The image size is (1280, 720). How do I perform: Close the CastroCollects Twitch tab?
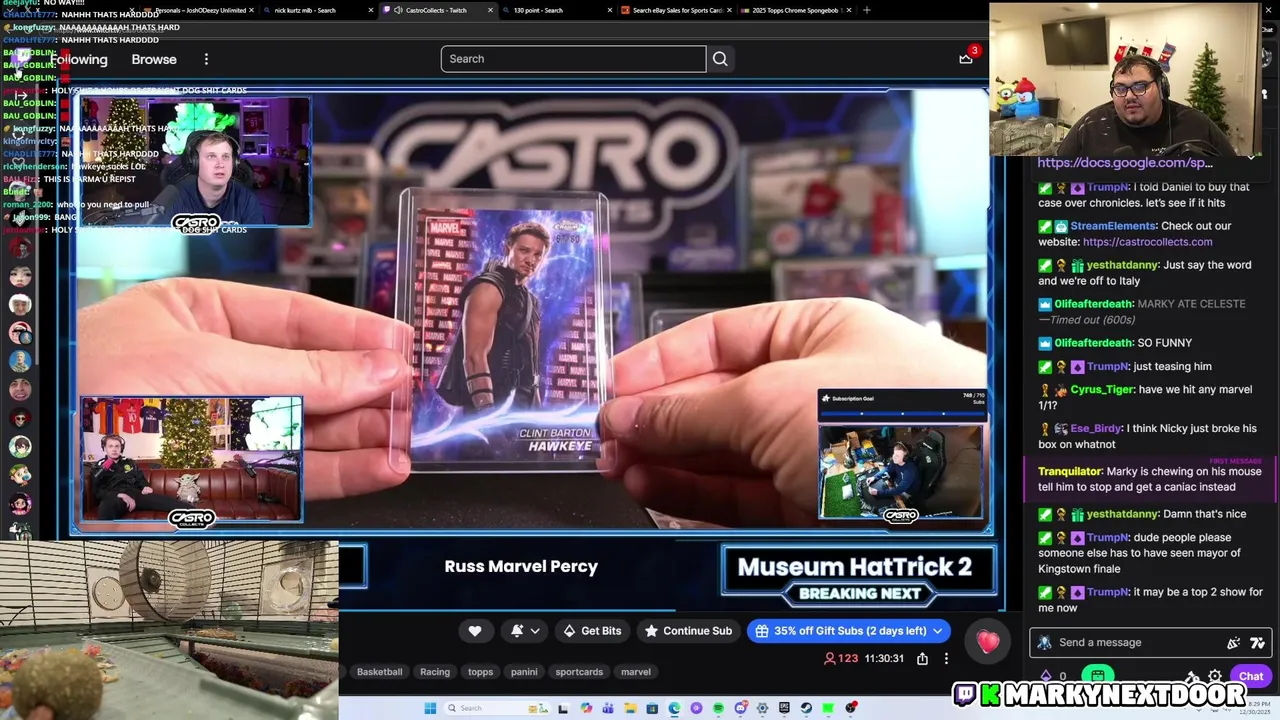pyautogui.click(x=490, y=10)
